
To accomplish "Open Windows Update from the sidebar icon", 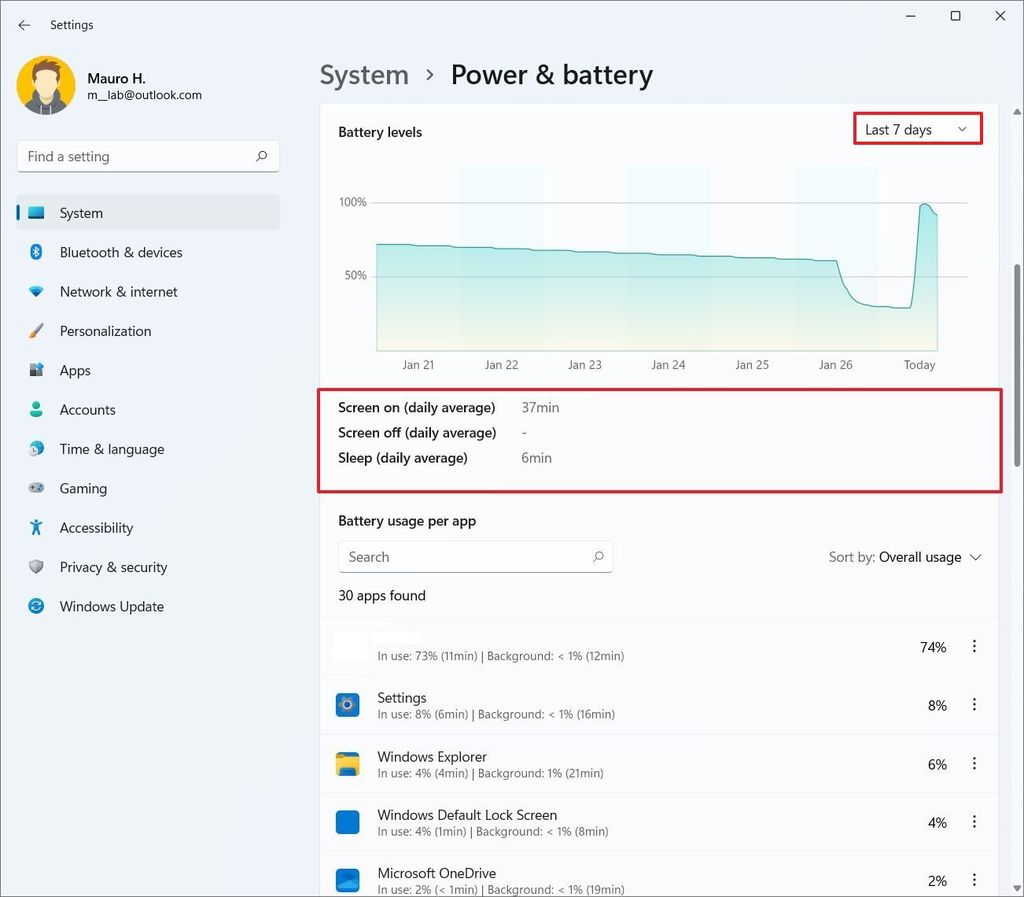I will (33, 606).
